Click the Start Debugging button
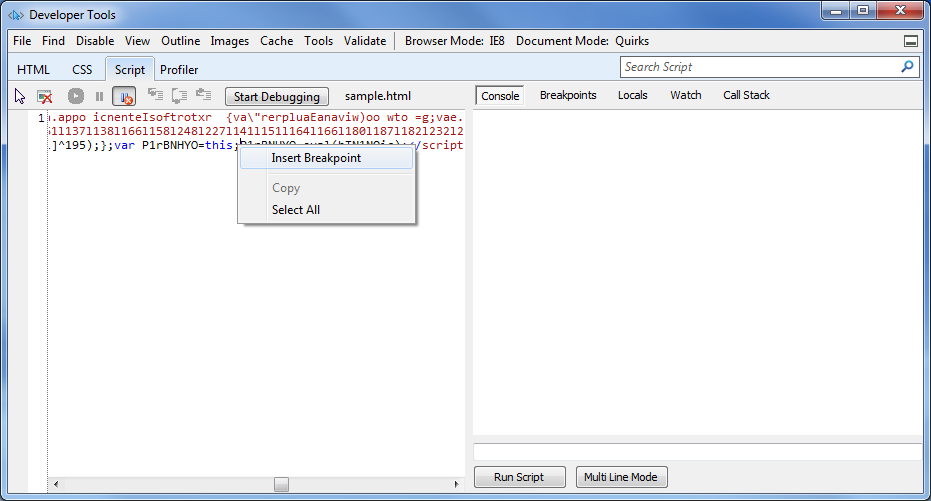This screenshot has height=501, width=931. coord(277,97)
